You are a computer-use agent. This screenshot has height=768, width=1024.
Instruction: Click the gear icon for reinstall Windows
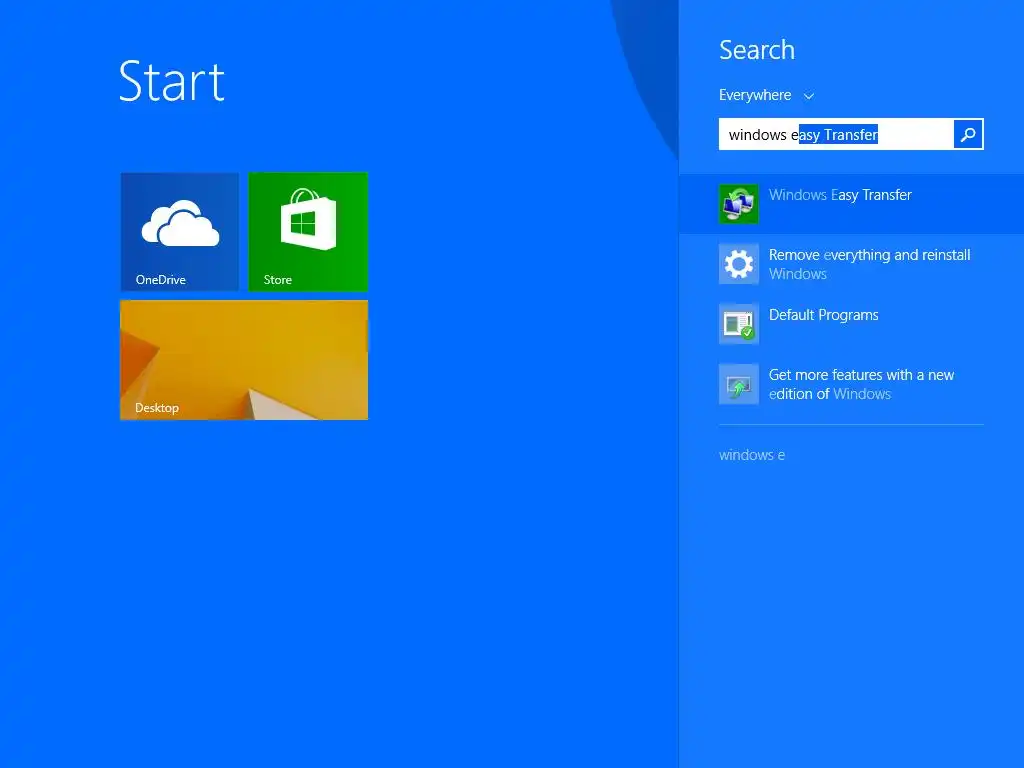(x=739, y=264)
